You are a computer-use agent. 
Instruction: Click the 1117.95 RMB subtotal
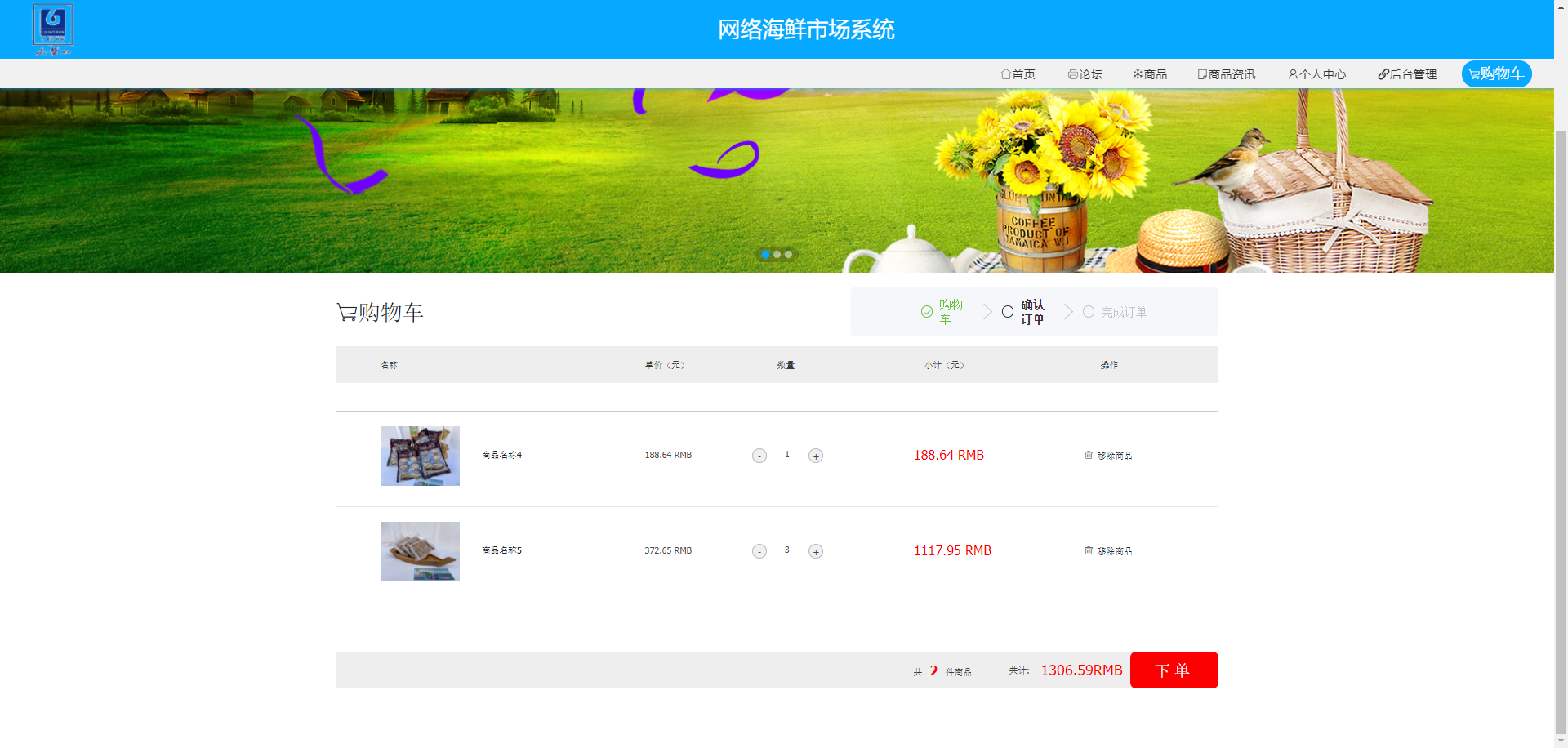(952, 550)
